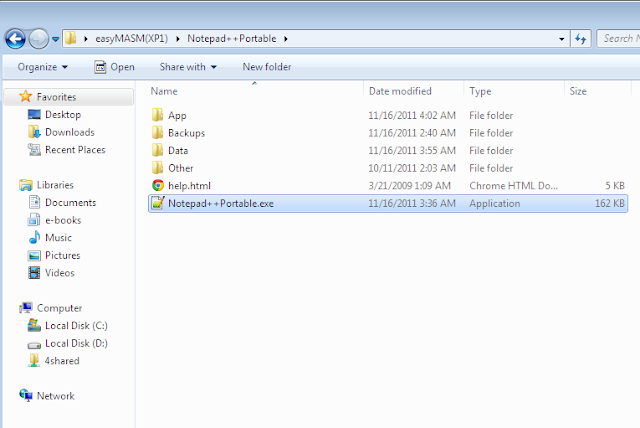Create a New folder from toolbar
The image size is (640, 428).
click(267, 67)
